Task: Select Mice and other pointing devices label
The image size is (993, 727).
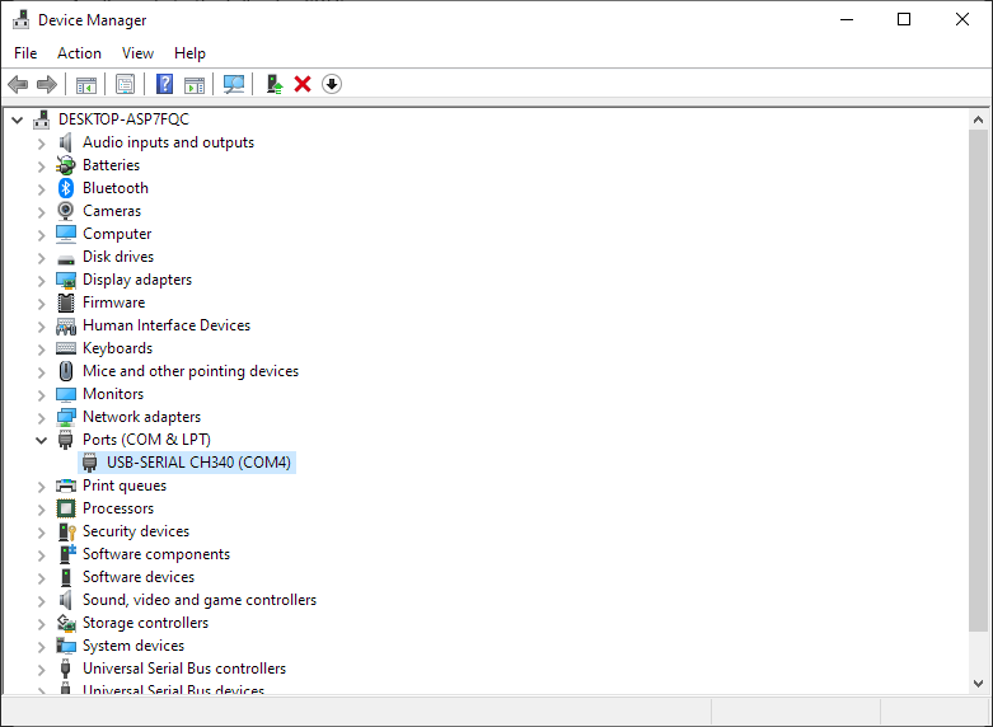Action: (x=190, y=371)
